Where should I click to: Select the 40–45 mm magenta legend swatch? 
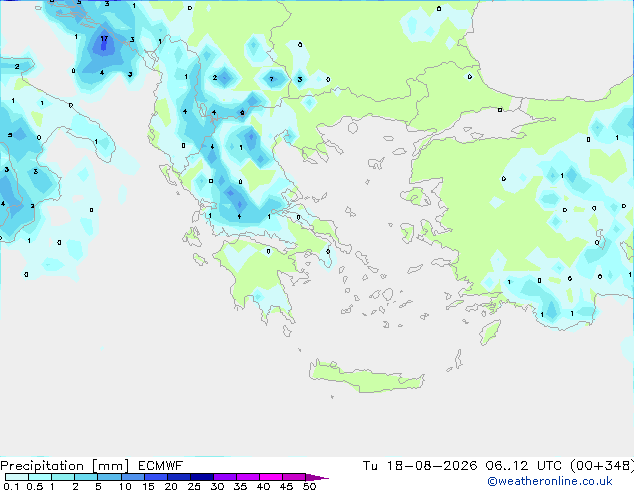pyautogui.click(x=271, y=477)
